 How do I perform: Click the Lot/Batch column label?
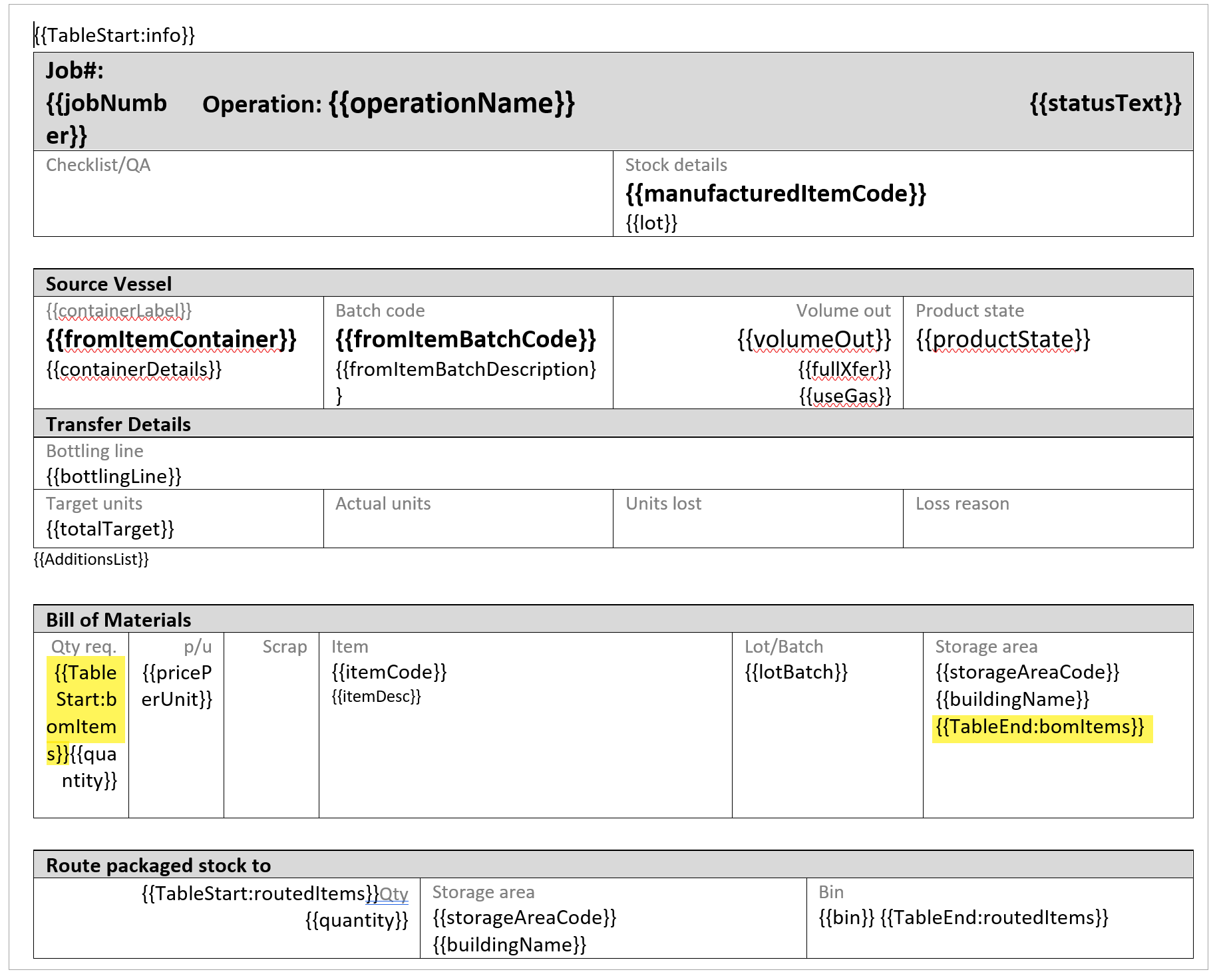coord(784,647)
